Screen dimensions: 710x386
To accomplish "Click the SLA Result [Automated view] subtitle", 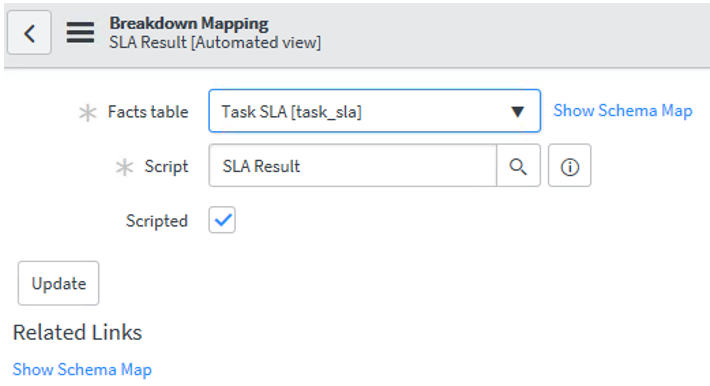I will [215, 43].
